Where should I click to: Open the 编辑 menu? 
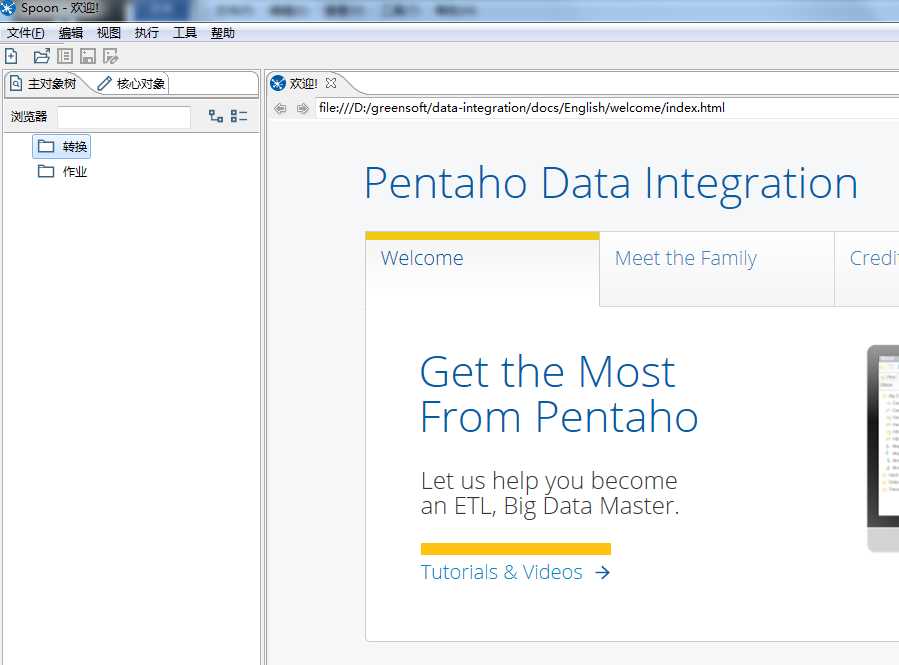pyautogui.click(x=71, y=33)
